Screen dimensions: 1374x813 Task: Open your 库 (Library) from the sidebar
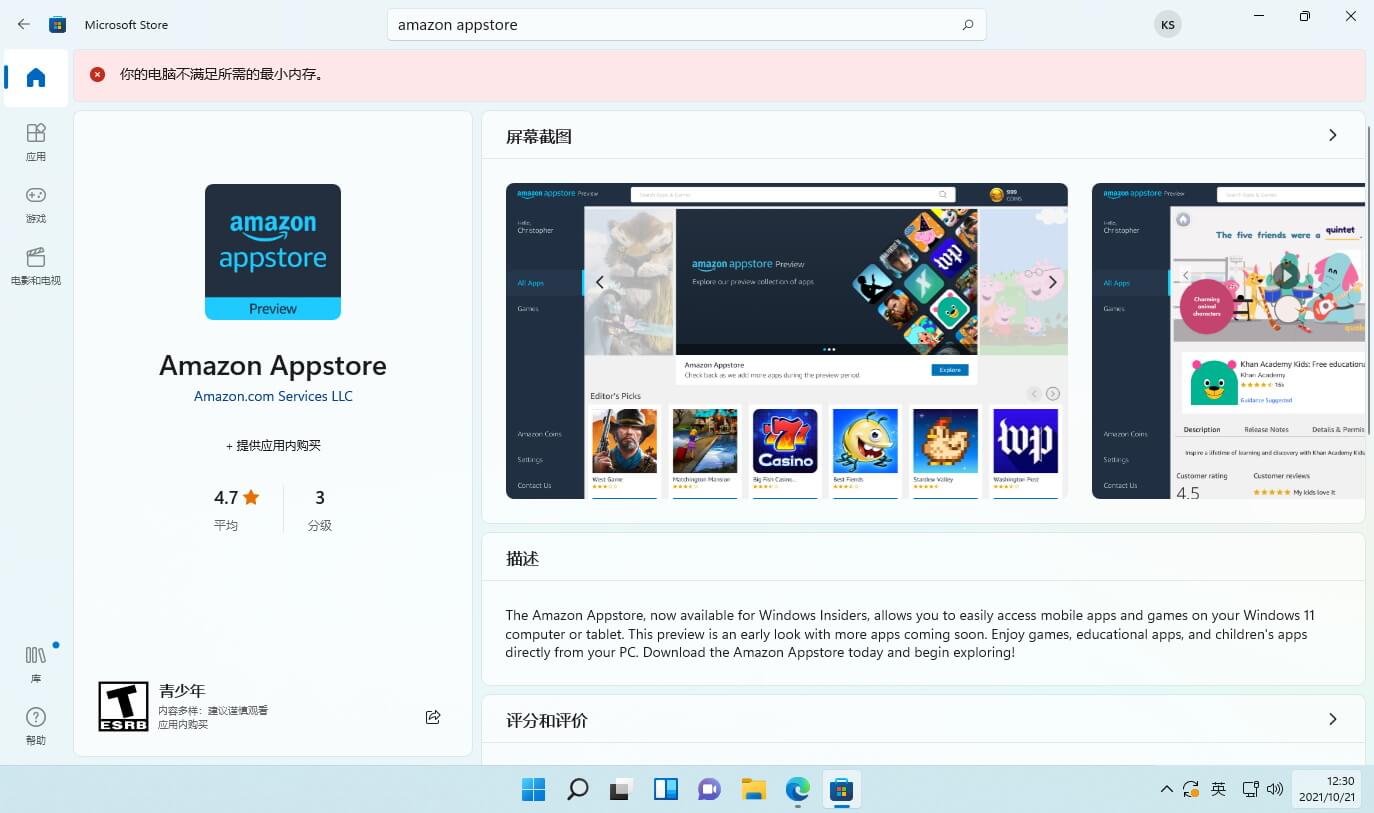click(x=35, y=663)
